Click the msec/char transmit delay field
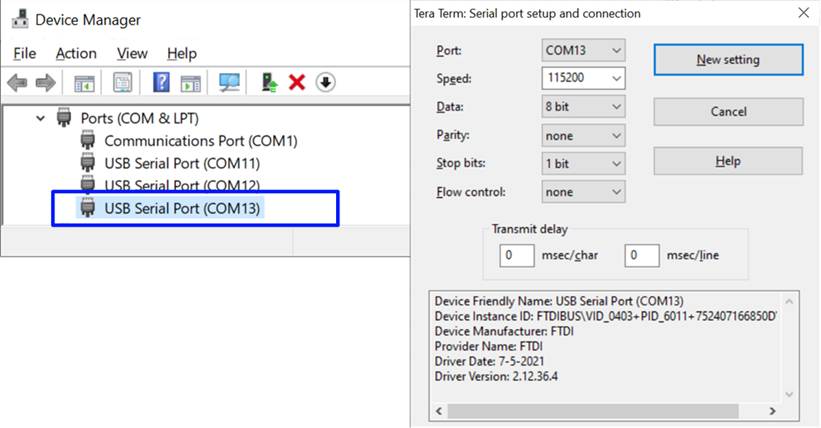 pyautogui.click(x=516, y=255)
